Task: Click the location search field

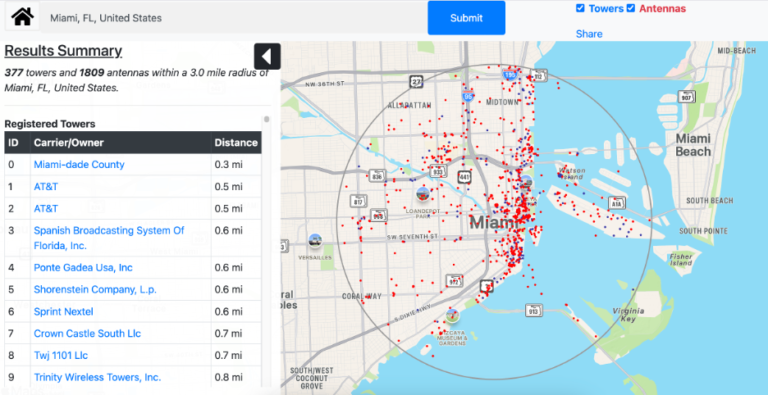Action: pyautogui.click(x=234, y=18)
